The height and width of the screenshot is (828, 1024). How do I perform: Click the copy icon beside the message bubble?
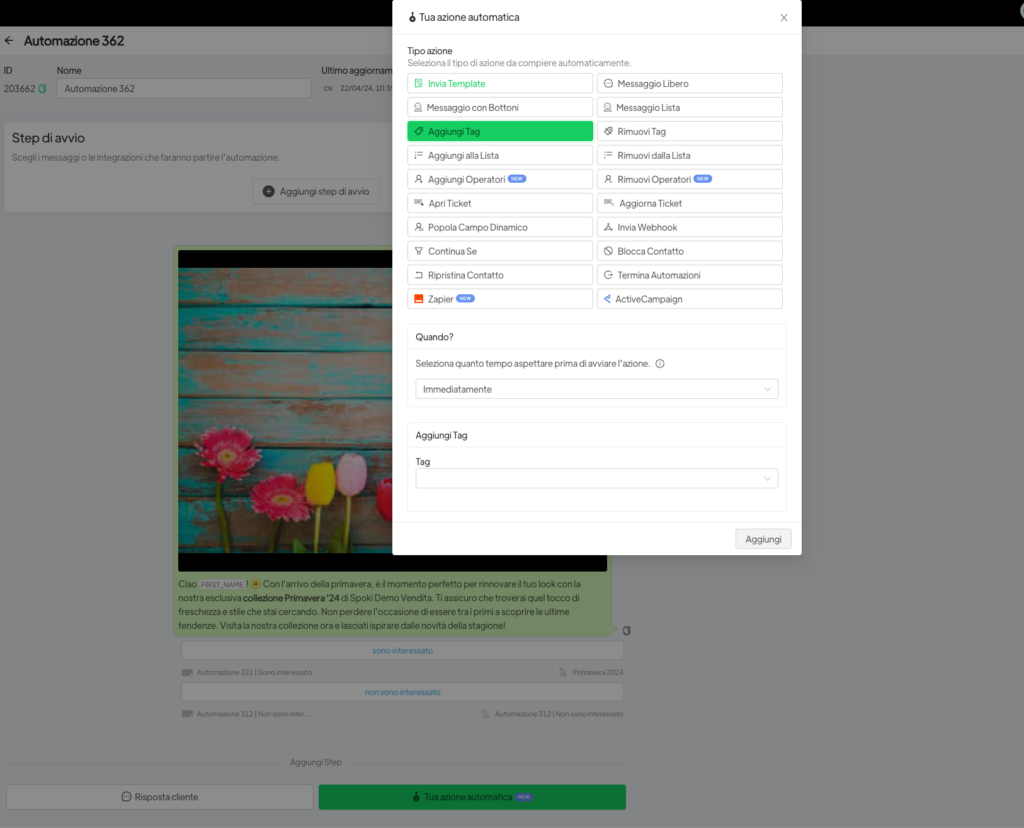tap(626, 630)
